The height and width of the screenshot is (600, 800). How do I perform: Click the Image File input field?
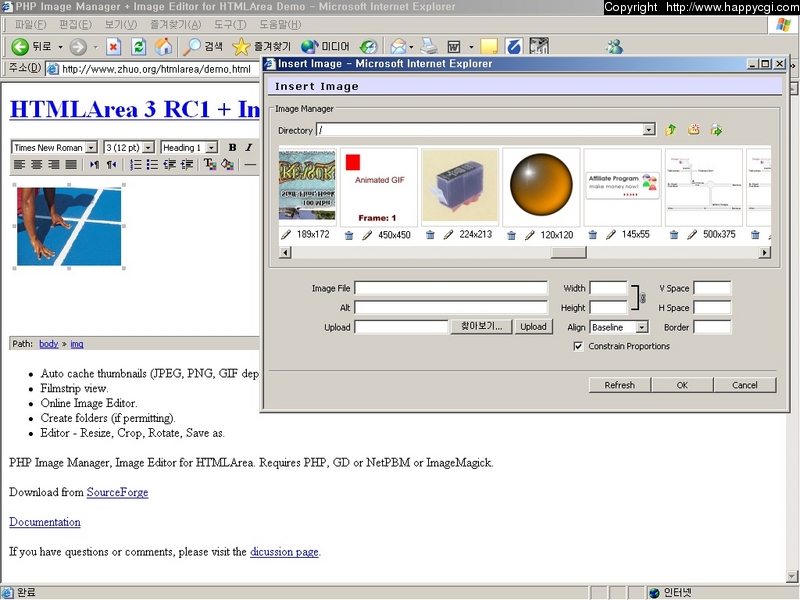451,288
